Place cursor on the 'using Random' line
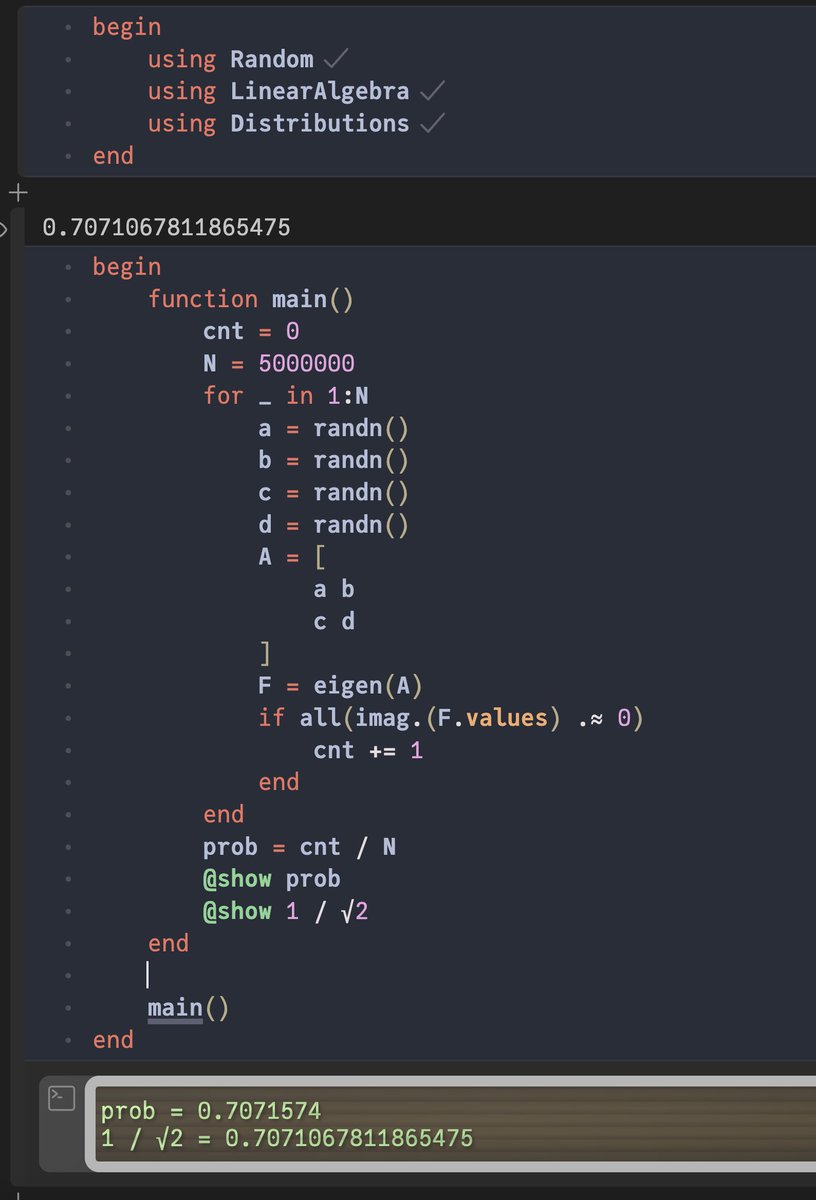The height and width of the screenshot is (1200, 816). [231, 60]
